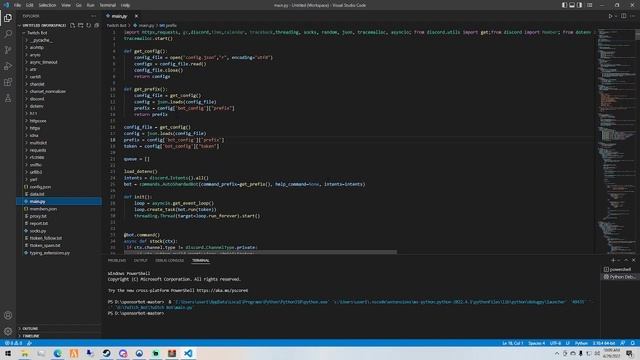Add a new terminal with plus icon
This screenshot has height=360, width=640.
pos(613,260)
